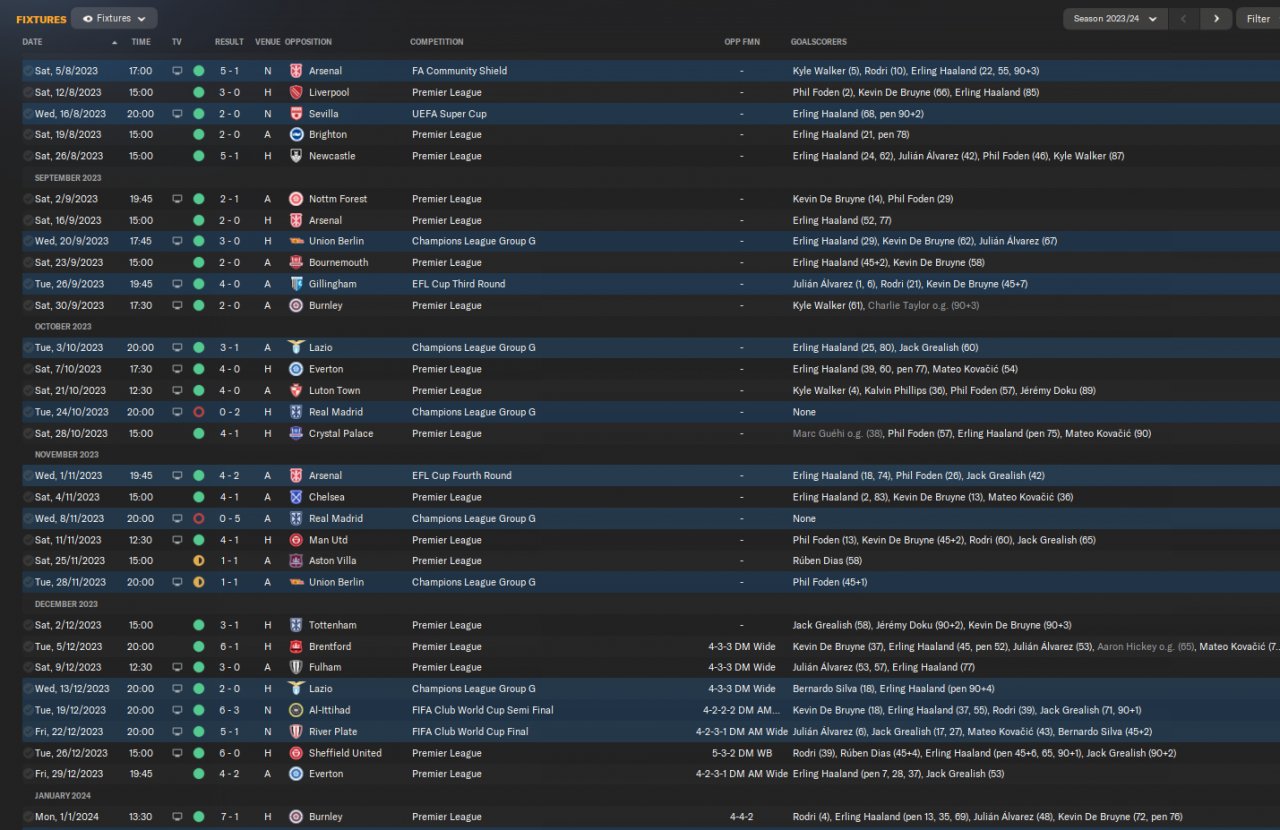Sort by the Venue column header
This screenshot has height=830, width=1280.
267,42
